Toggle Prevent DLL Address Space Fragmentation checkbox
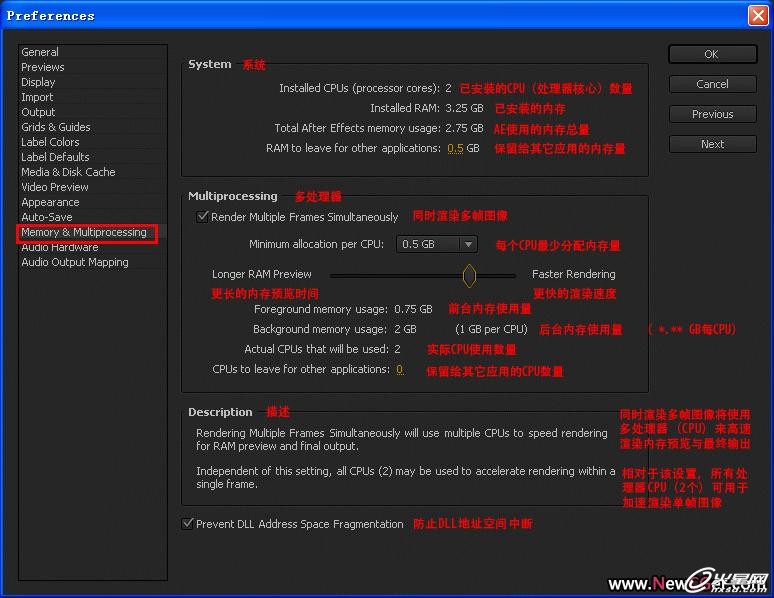The image size is (774, 598). pyautogui.click(x=188, y=523)
